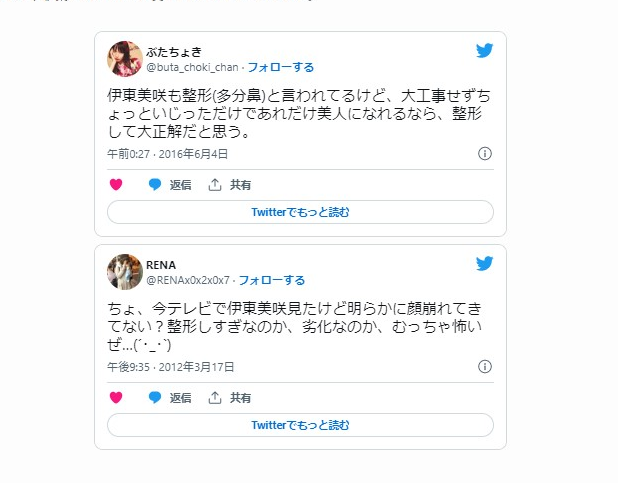Click the @buta_choki_chan handle
The width and height of the screenshot is (618, 483).
pos(192,67)
